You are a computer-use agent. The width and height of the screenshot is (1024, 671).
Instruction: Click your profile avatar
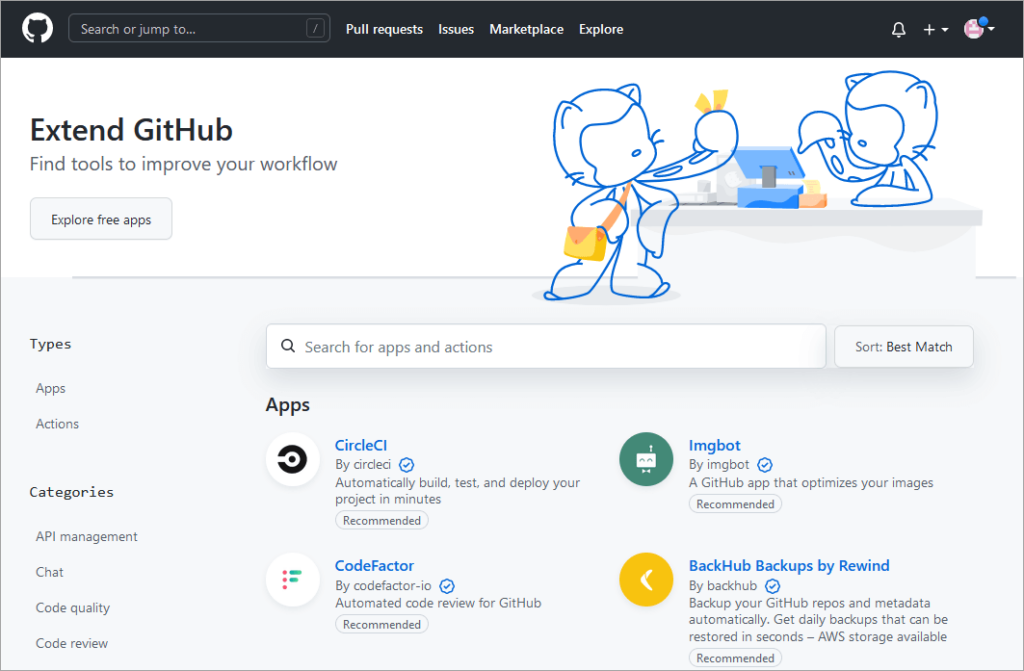[974, 29]
